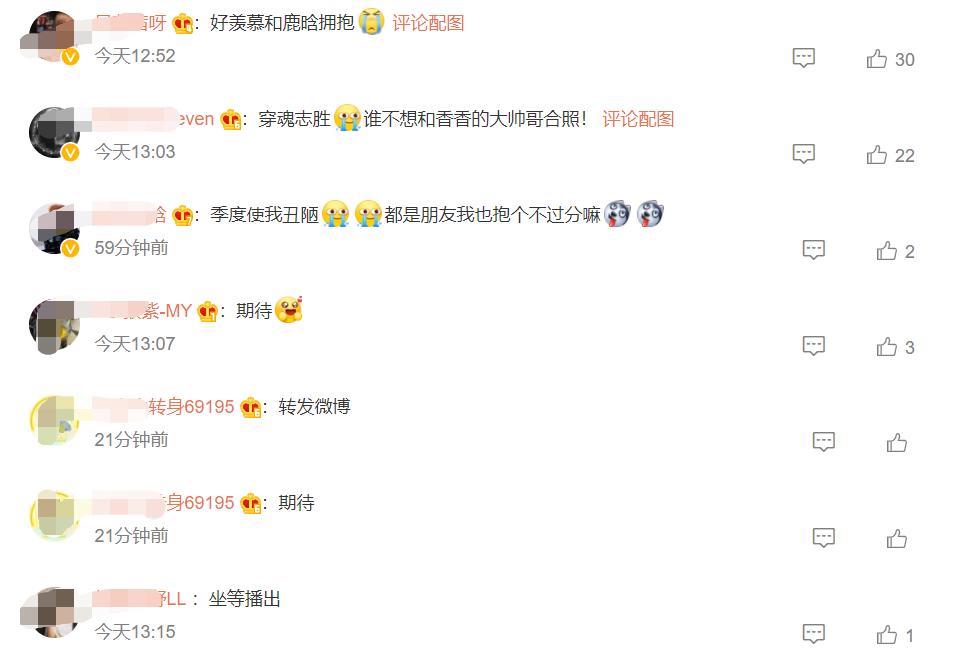The width and height of the screenshot is (957, 651).
Task: Open 评论配图 link in 鹿晗拥抱 comment
Action: pyautogui.click(x=428, y=23)
